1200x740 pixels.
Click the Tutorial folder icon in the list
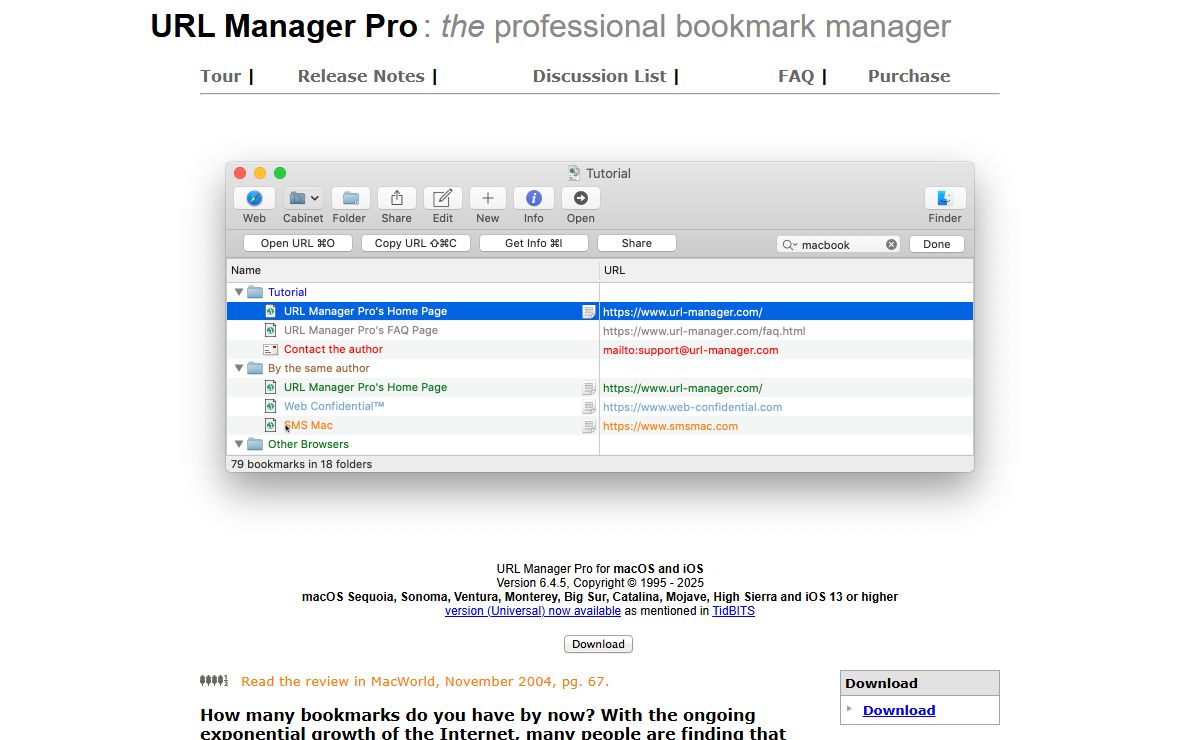click(x=255, y=292)
